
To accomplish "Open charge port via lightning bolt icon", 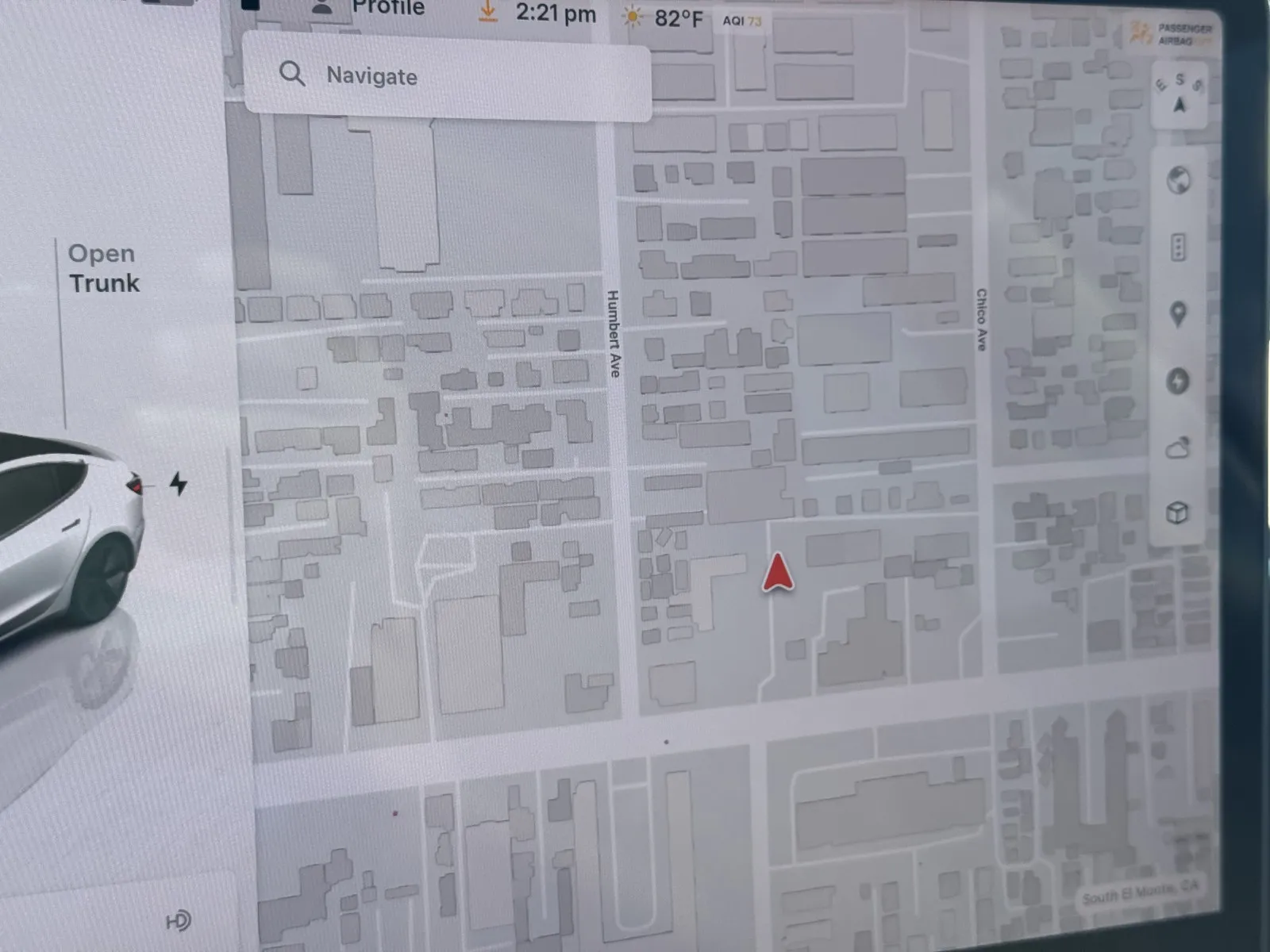I will click(179, 483).
